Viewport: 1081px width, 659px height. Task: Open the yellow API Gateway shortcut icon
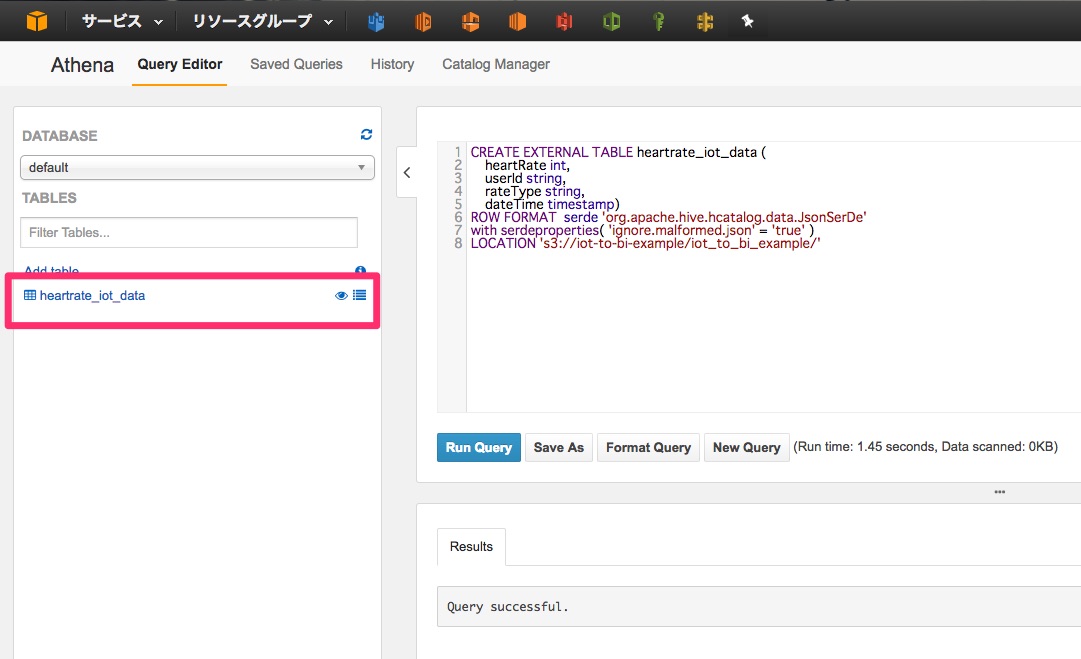(705, 22)
